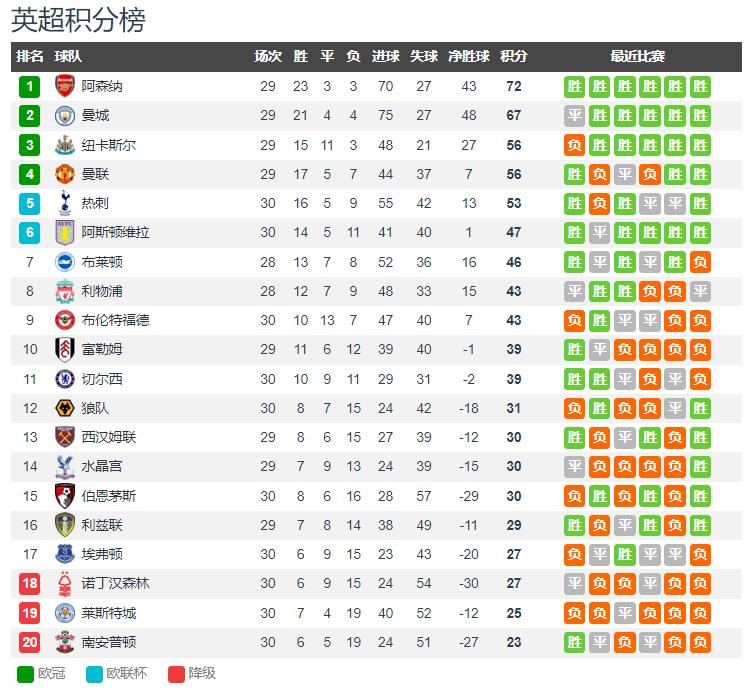Open the 布伦特福德 team link
The height and width of the screenshot is (695, 750).
[x=115, y=320]
